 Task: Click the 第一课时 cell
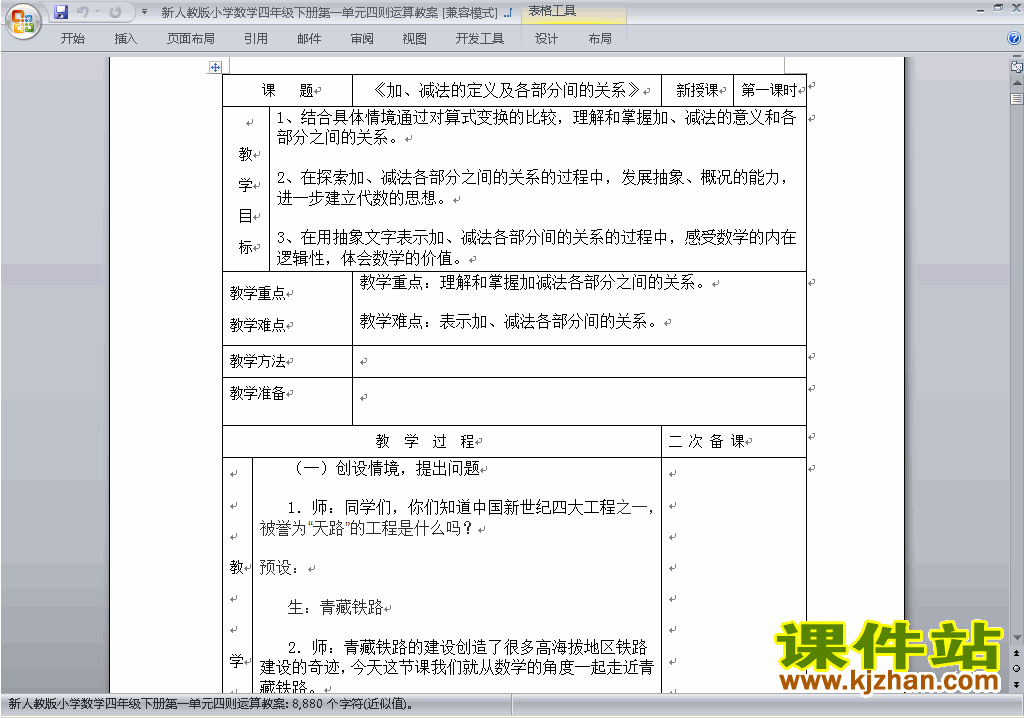pyautogui.click(x=770, y=90)
